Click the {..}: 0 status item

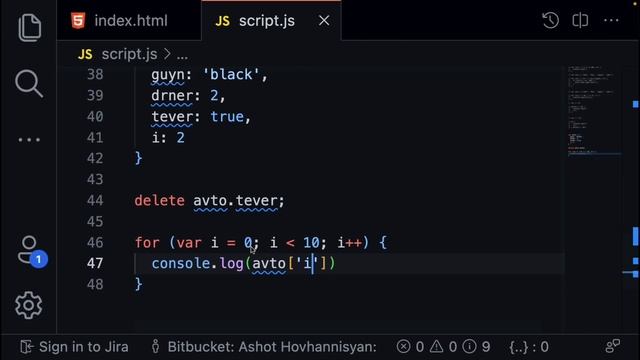pos(529,347)
